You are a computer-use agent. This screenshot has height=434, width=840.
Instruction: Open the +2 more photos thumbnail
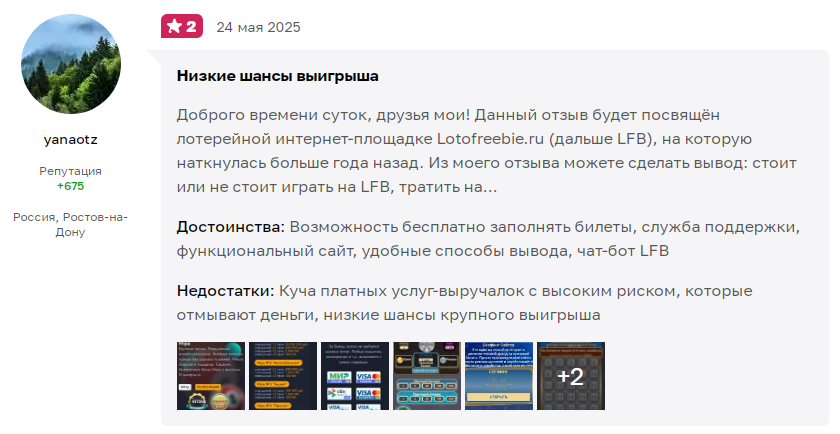(x=571, y=376)
